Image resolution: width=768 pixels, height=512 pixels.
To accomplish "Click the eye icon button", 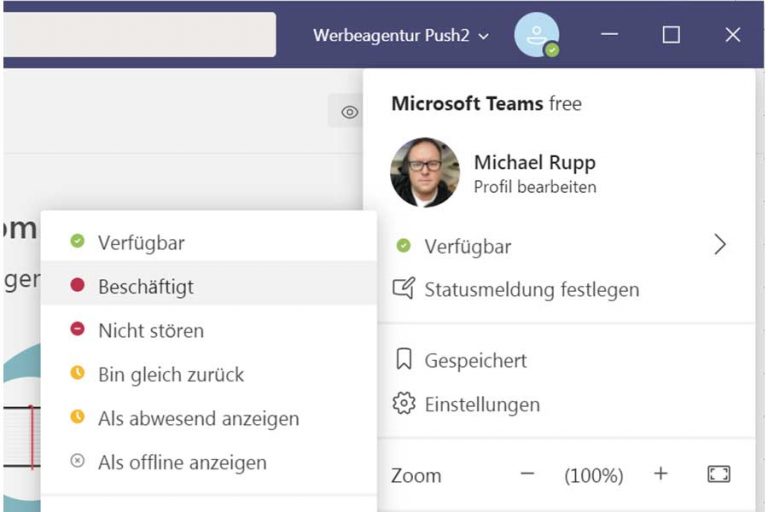I will click(x=349, y=112).
